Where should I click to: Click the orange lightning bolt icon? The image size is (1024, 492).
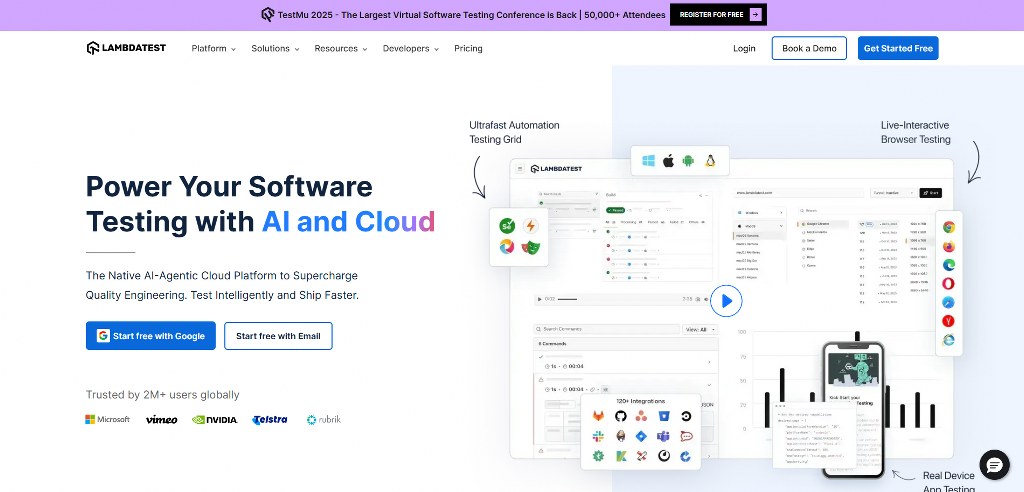(530, 226)
